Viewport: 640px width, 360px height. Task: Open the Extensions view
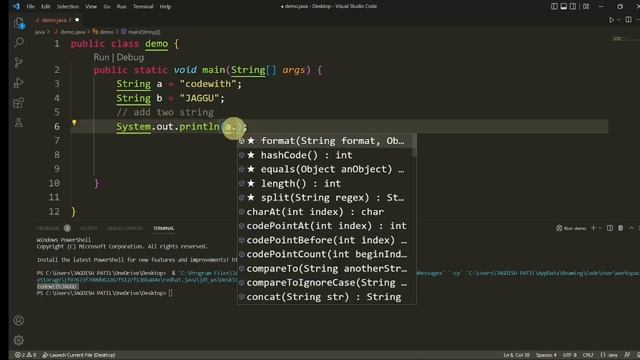click(x=19, y=103)
